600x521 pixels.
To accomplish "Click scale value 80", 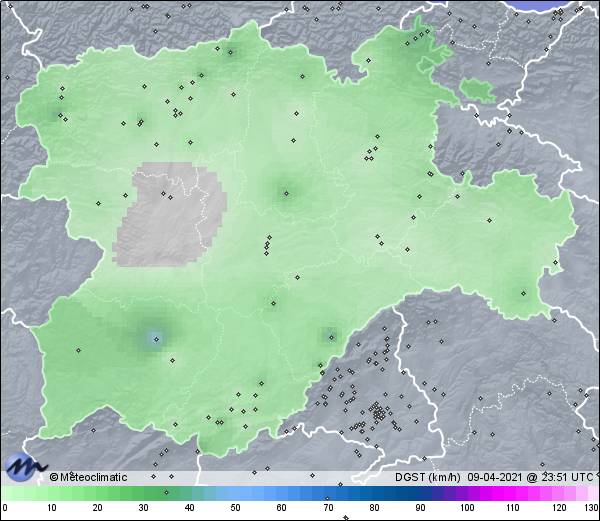I will pyautogui.click(x=374, y=508).
